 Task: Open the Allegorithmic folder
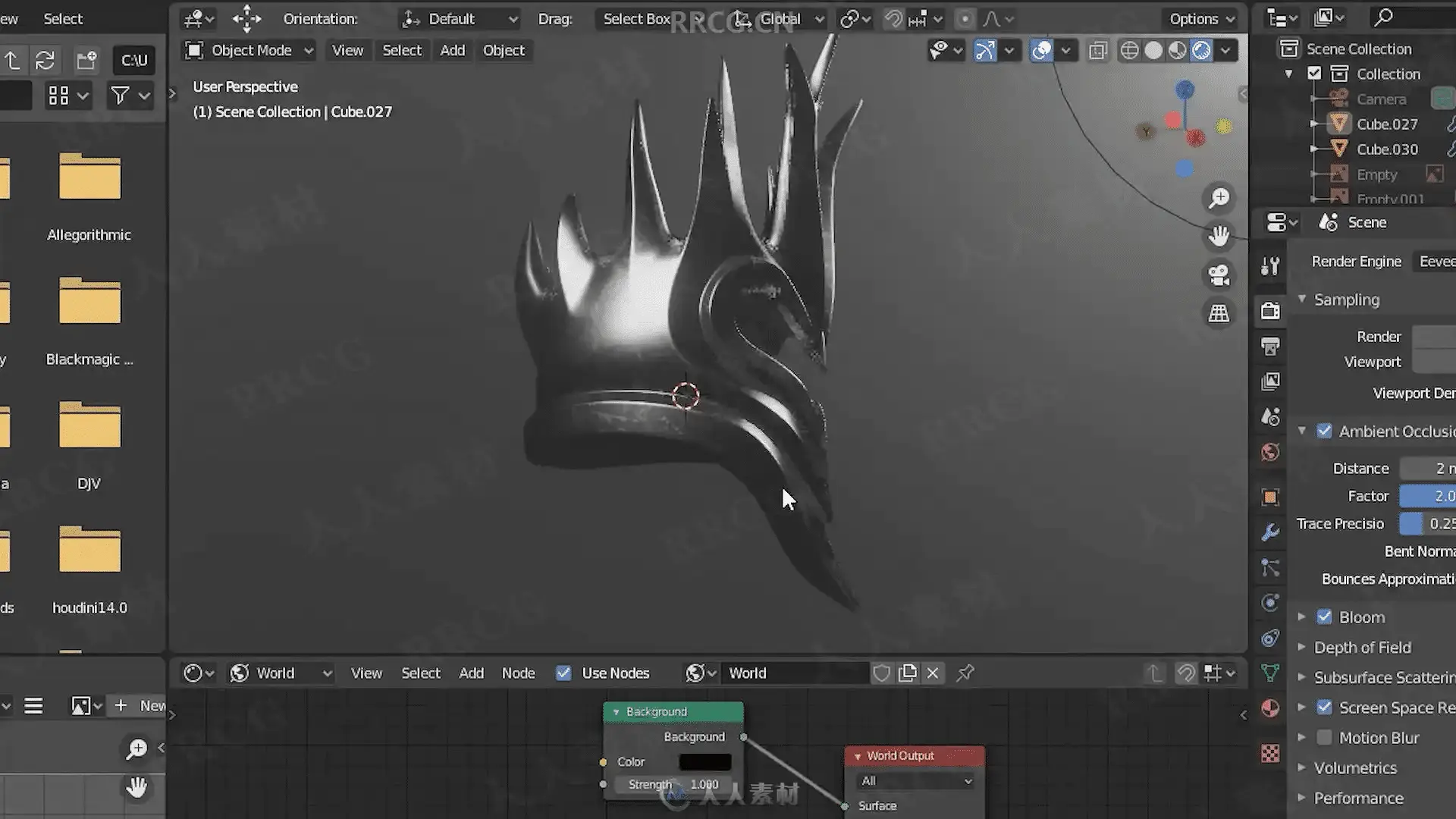click(89, 178)
